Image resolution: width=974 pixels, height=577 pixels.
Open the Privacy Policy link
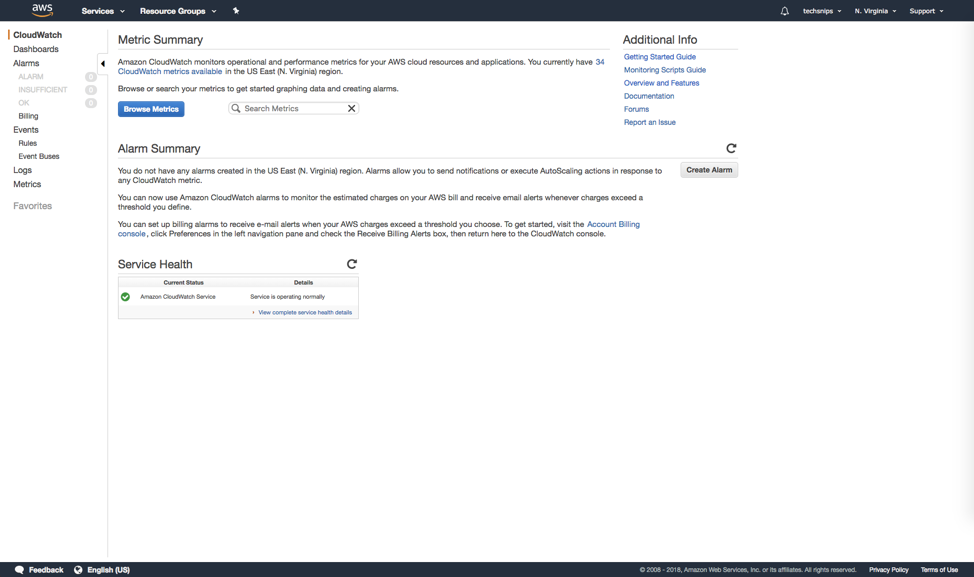click(x=888, y=570)
